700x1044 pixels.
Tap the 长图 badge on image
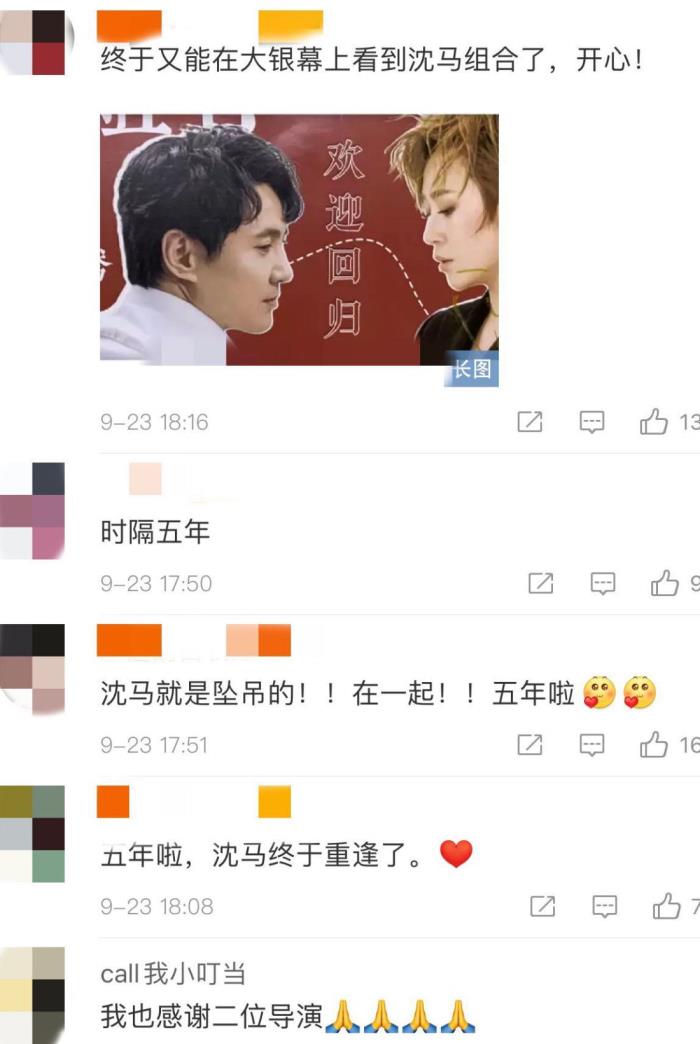(472, 368)
